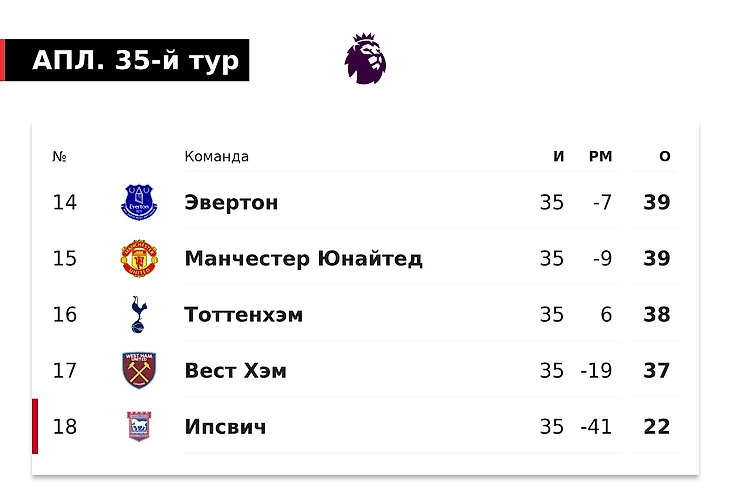Image resolution: width=730 pixels, height=499 pixels.
Task: Sort by the Команда column header
Action: [x=216, y=157]
